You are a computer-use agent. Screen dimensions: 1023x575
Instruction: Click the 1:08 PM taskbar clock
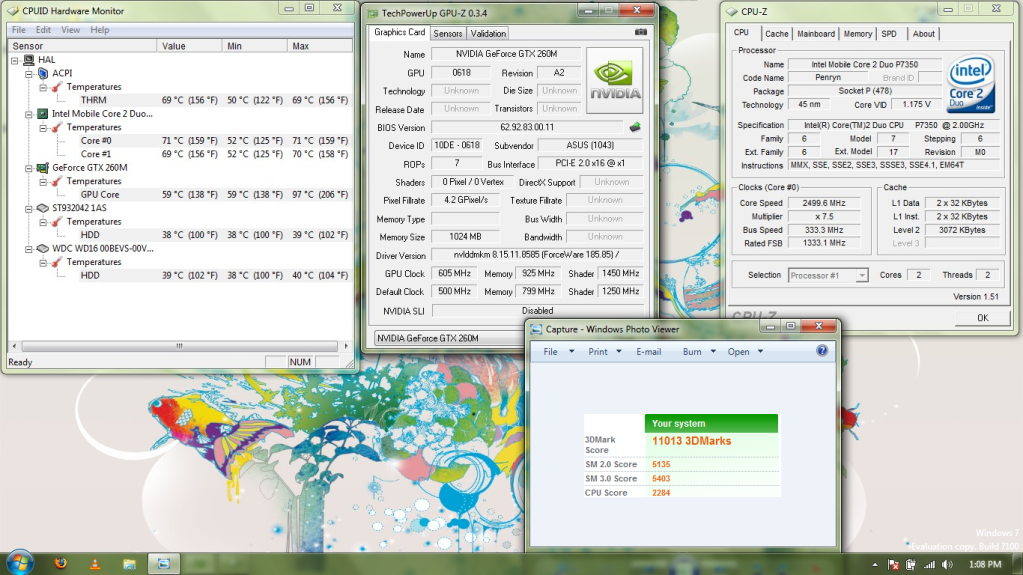(985, 564)
